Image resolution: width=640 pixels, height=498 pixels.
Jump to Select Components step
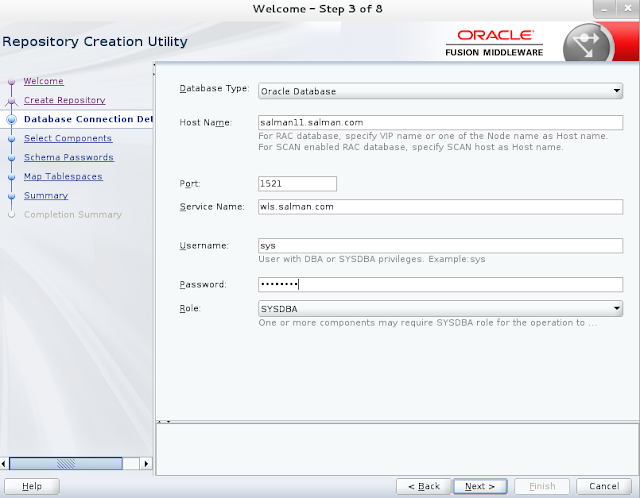pos(68,138)
